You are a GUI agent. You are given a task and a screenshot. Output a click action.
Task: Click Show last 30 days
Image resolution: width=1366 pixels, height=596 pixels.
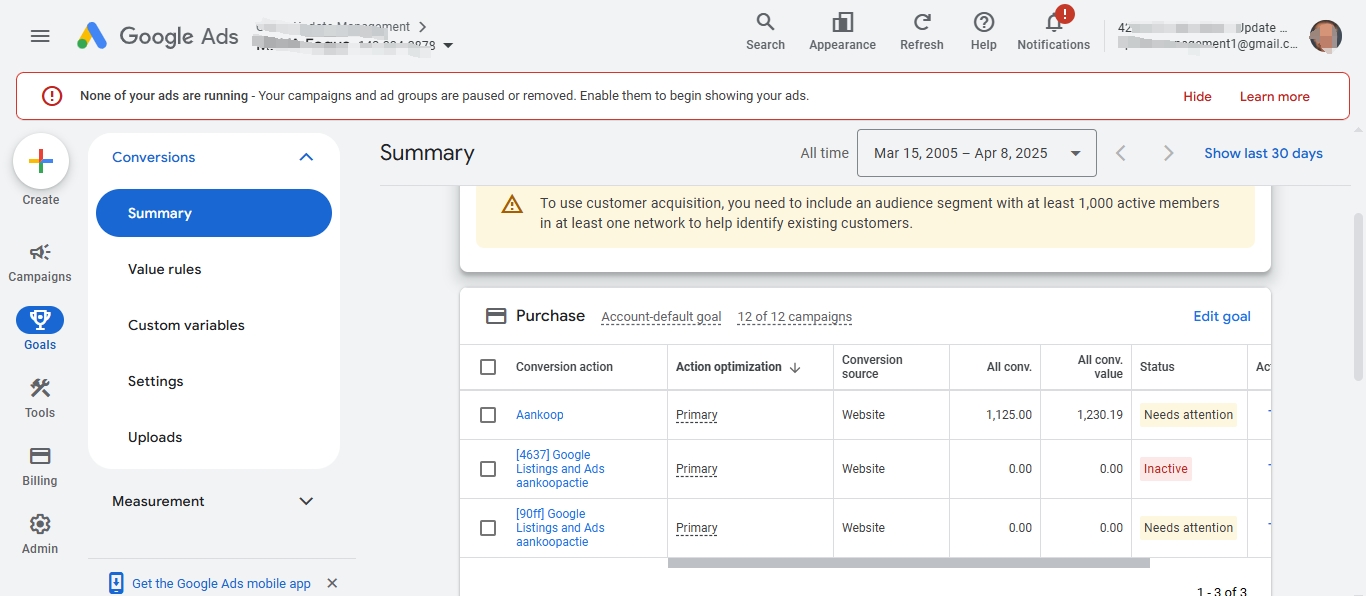click(1263, 153)
